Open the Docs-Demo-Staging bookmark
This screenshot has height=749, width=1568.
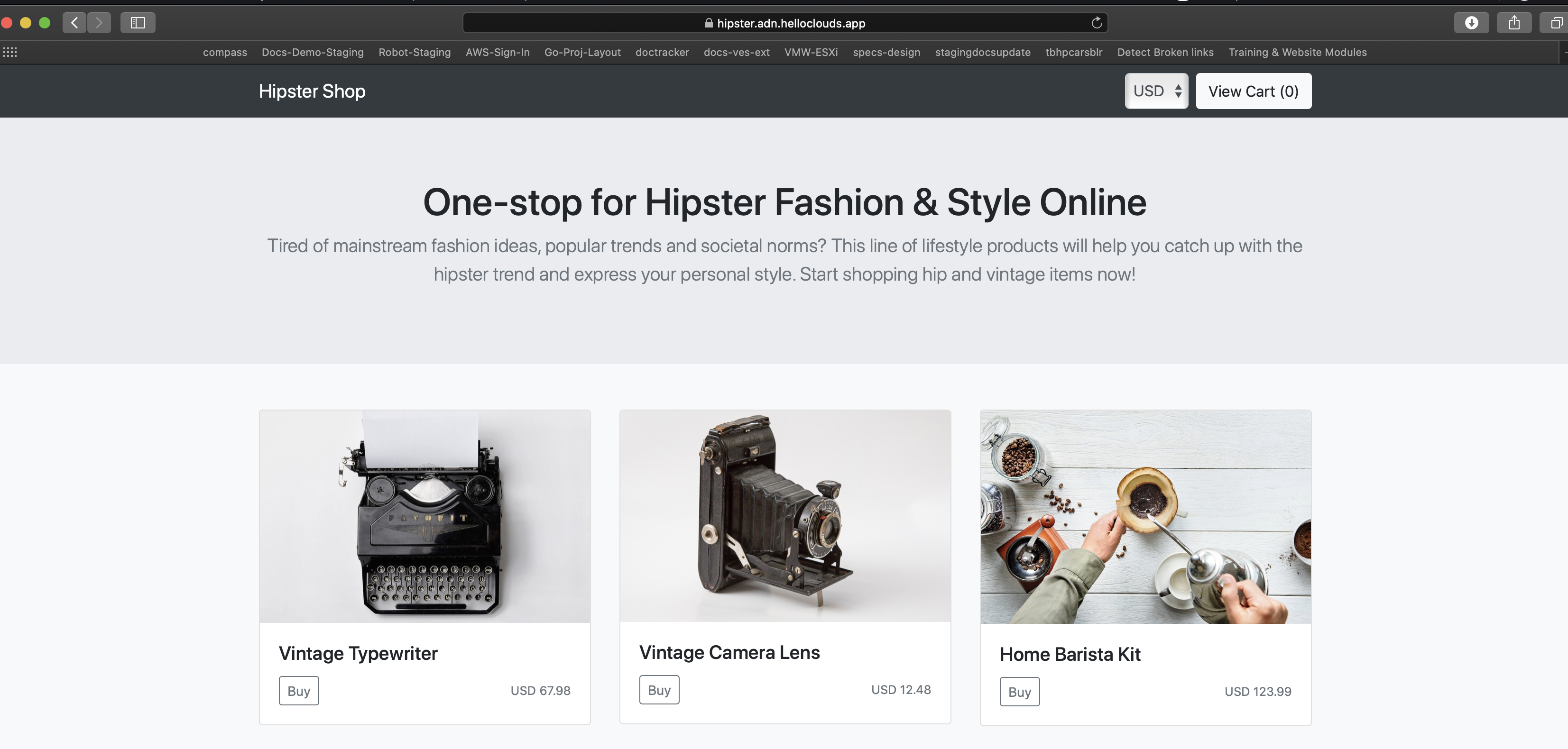312,52
